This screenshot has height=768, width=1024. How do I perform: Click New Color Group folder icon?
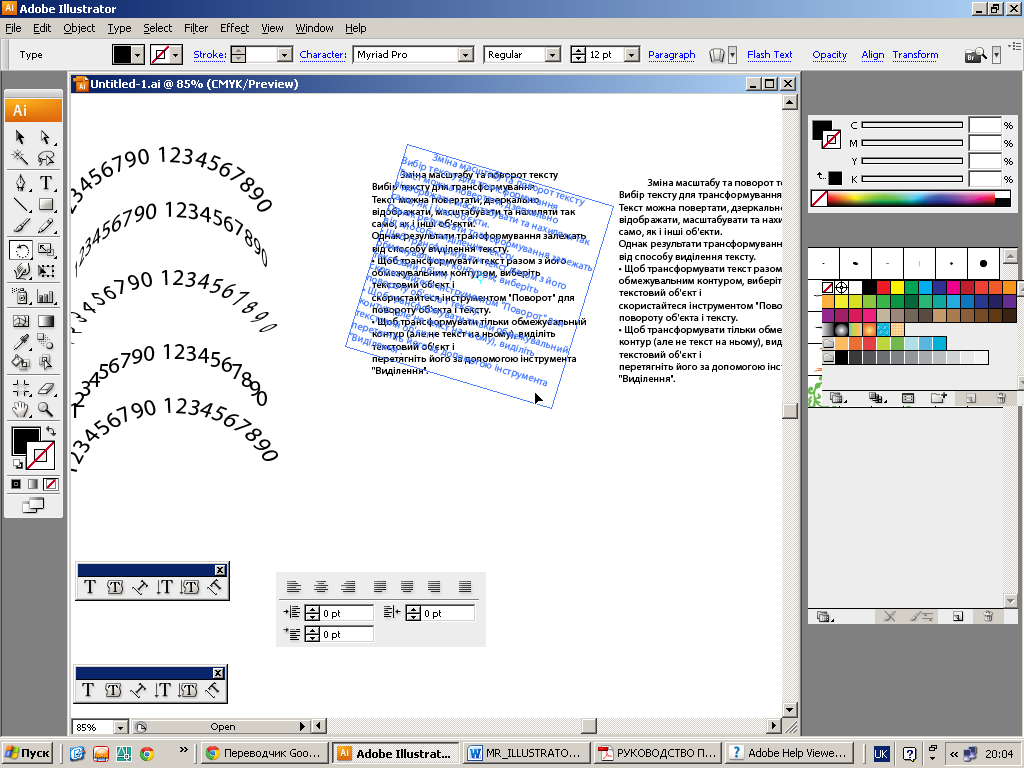938,398
